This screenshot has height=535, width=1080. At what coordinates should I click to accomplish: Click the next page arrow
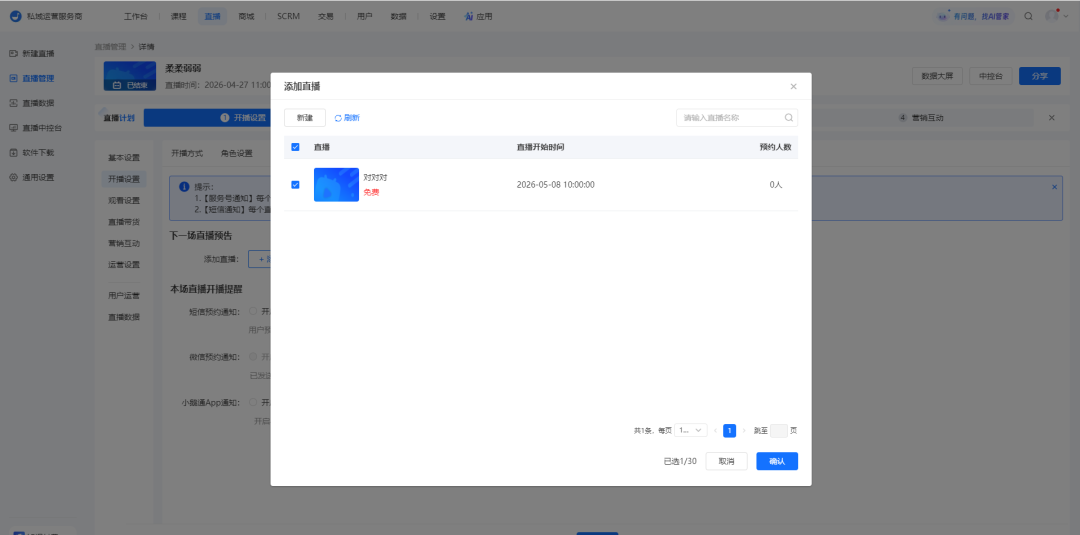pos(744,430)
